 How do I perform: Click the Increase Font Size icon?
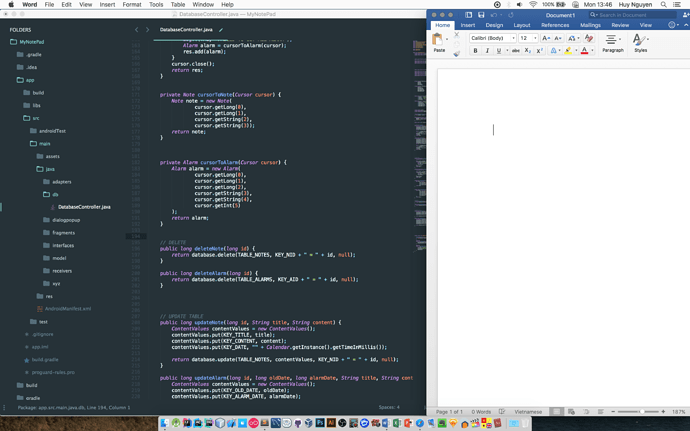click(546, 38)
